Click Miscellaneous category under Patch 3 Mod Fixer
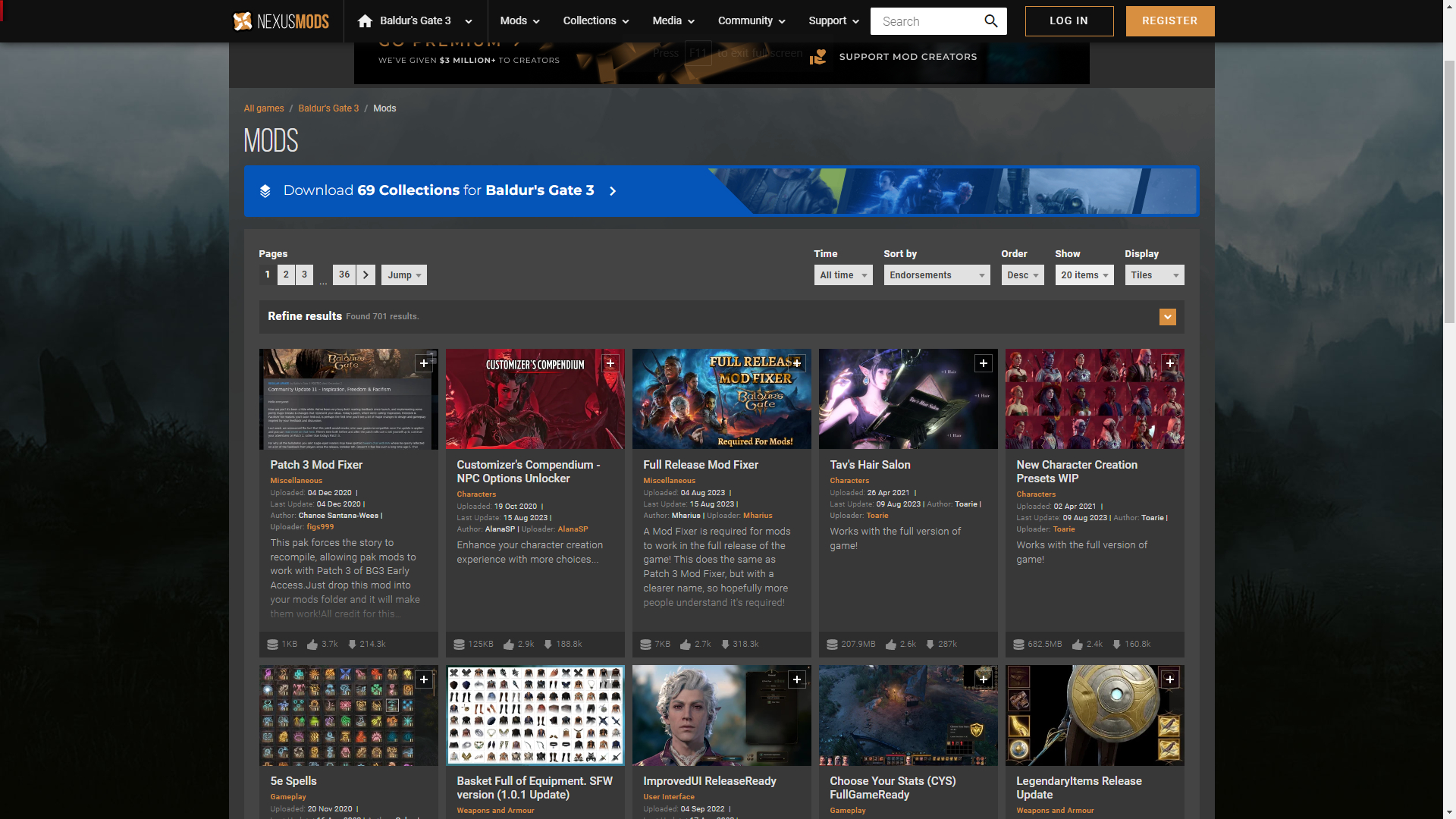This screenshot has width=1456, height=819. pyautogui.click(x=296, y=481)
